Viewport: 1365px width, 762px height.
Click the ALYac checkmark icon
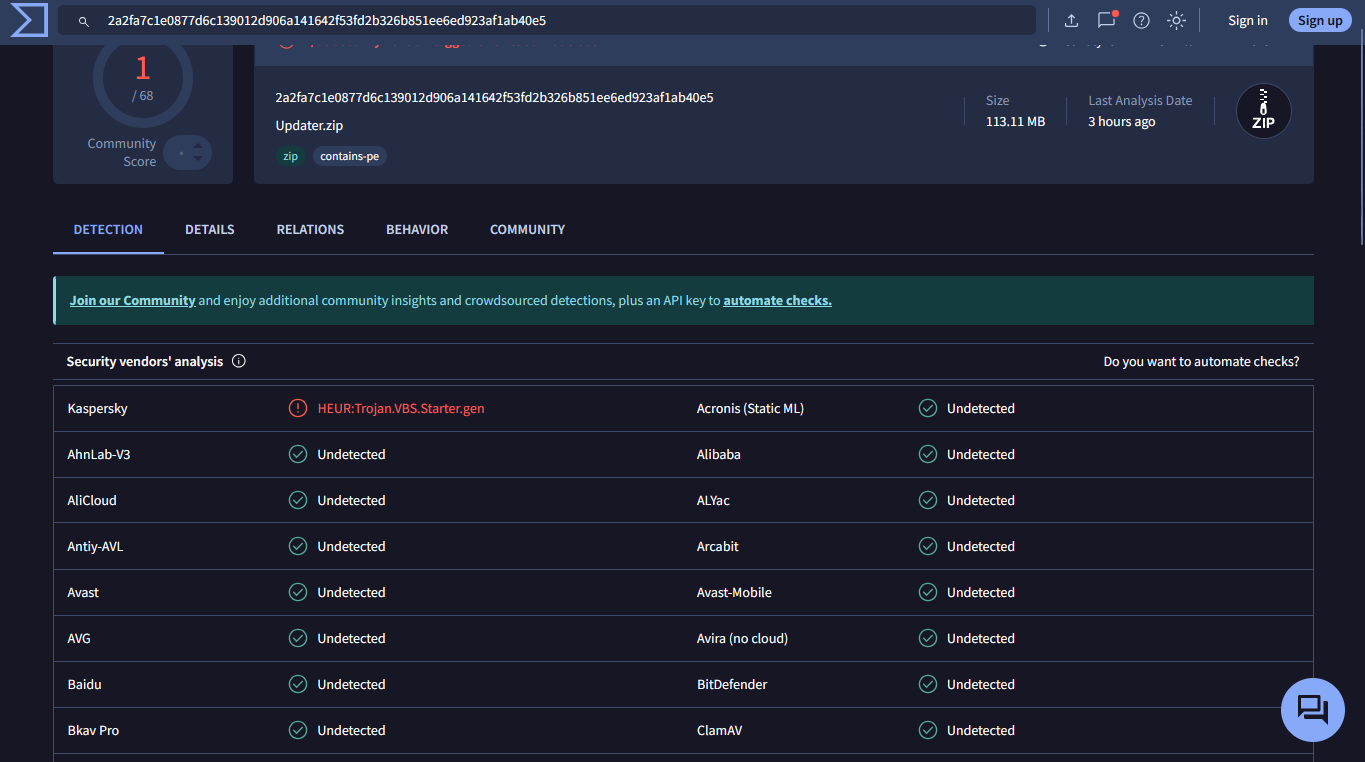(x=928, y=500)
